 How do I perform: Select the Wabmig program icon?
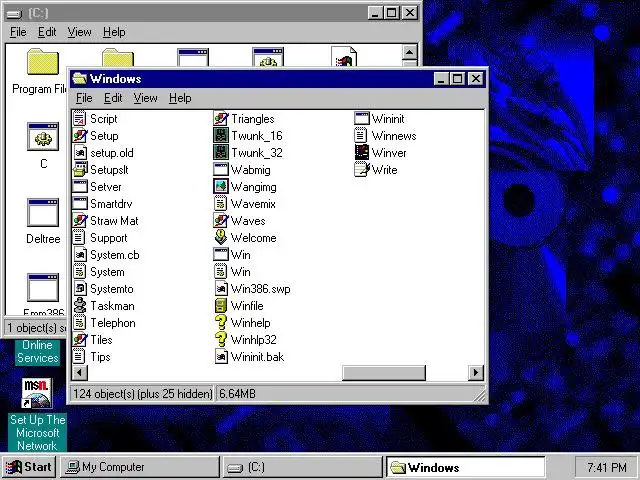coord(220,169)
